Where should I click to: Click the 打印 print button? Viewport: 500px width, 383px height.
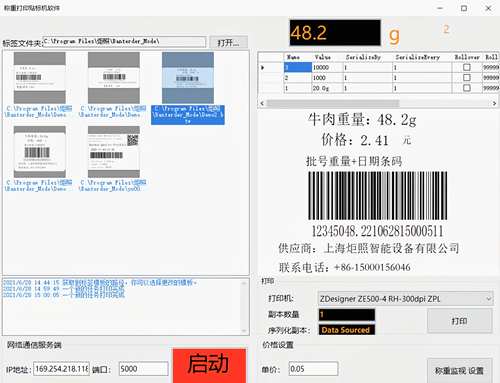pos(460,321)
